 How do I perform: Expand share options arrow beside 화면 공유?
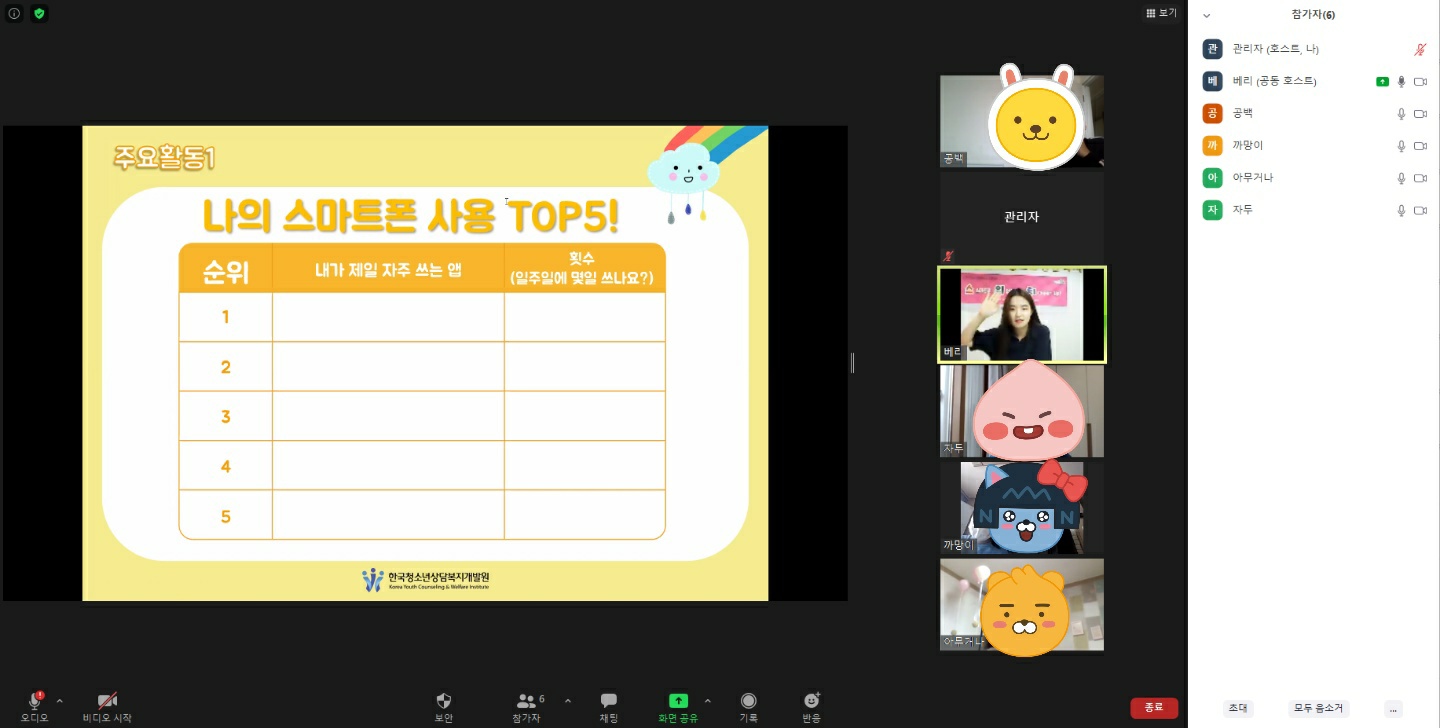(x=708, y=701)
